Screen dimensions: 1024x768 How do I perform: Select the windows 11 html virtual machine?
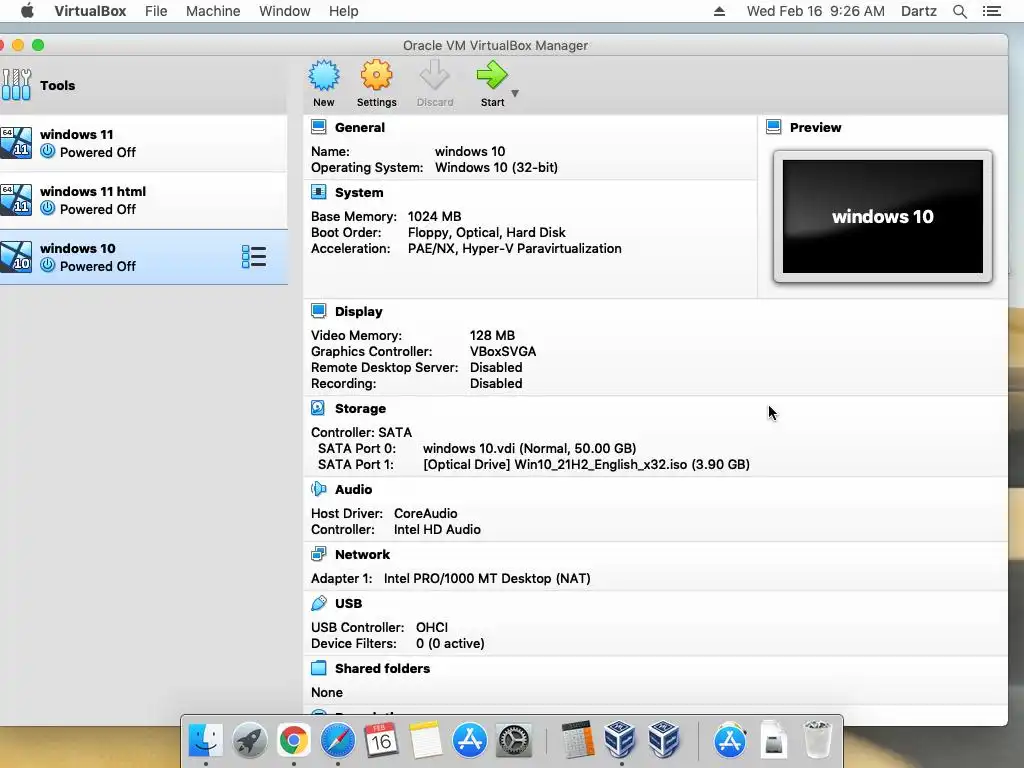tap(144, 200)
